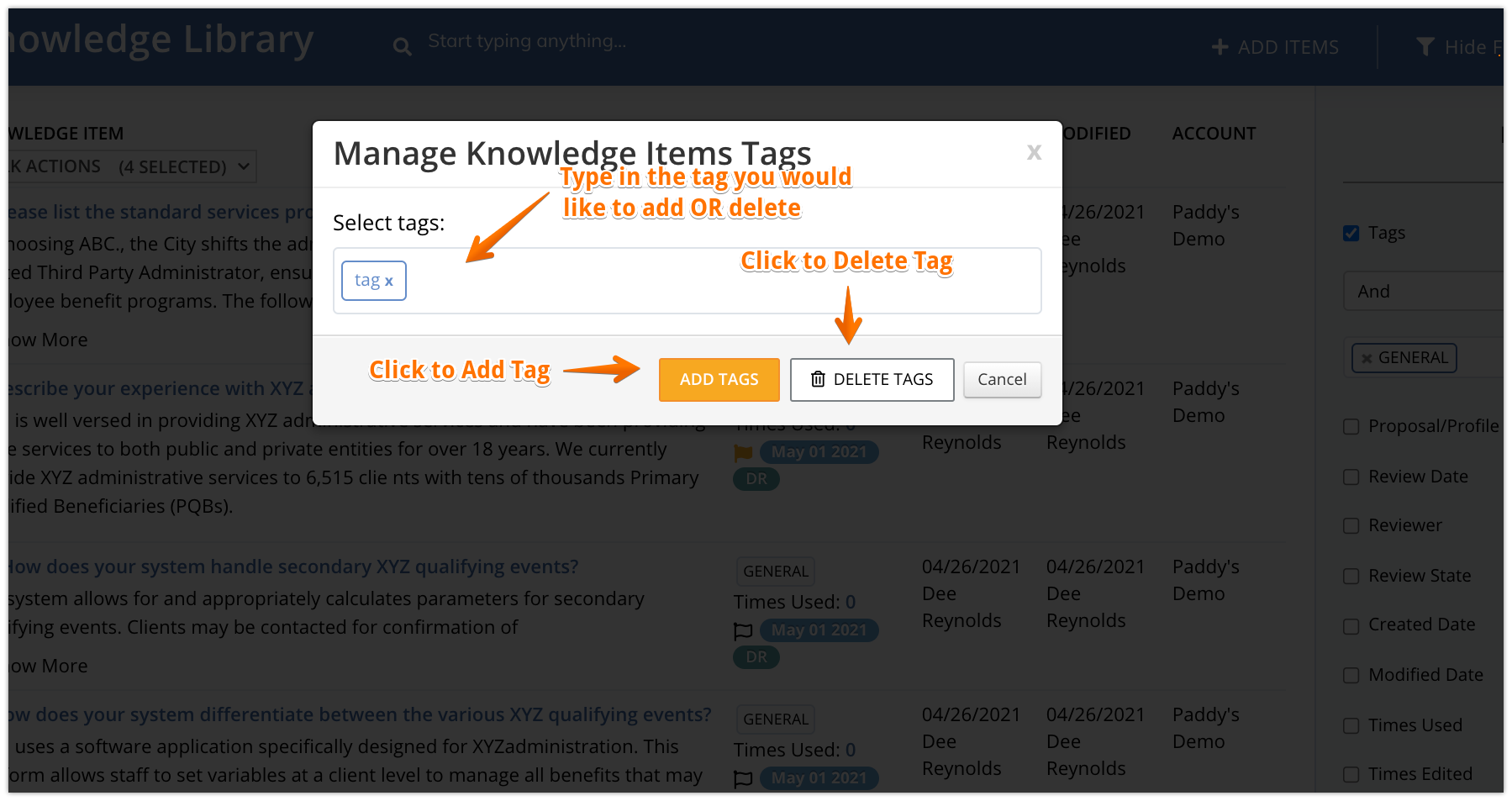This screenshot has width=1512, height=801.
Task: Uncheck the Tags filter checkbox
Action: [1351, 233]
